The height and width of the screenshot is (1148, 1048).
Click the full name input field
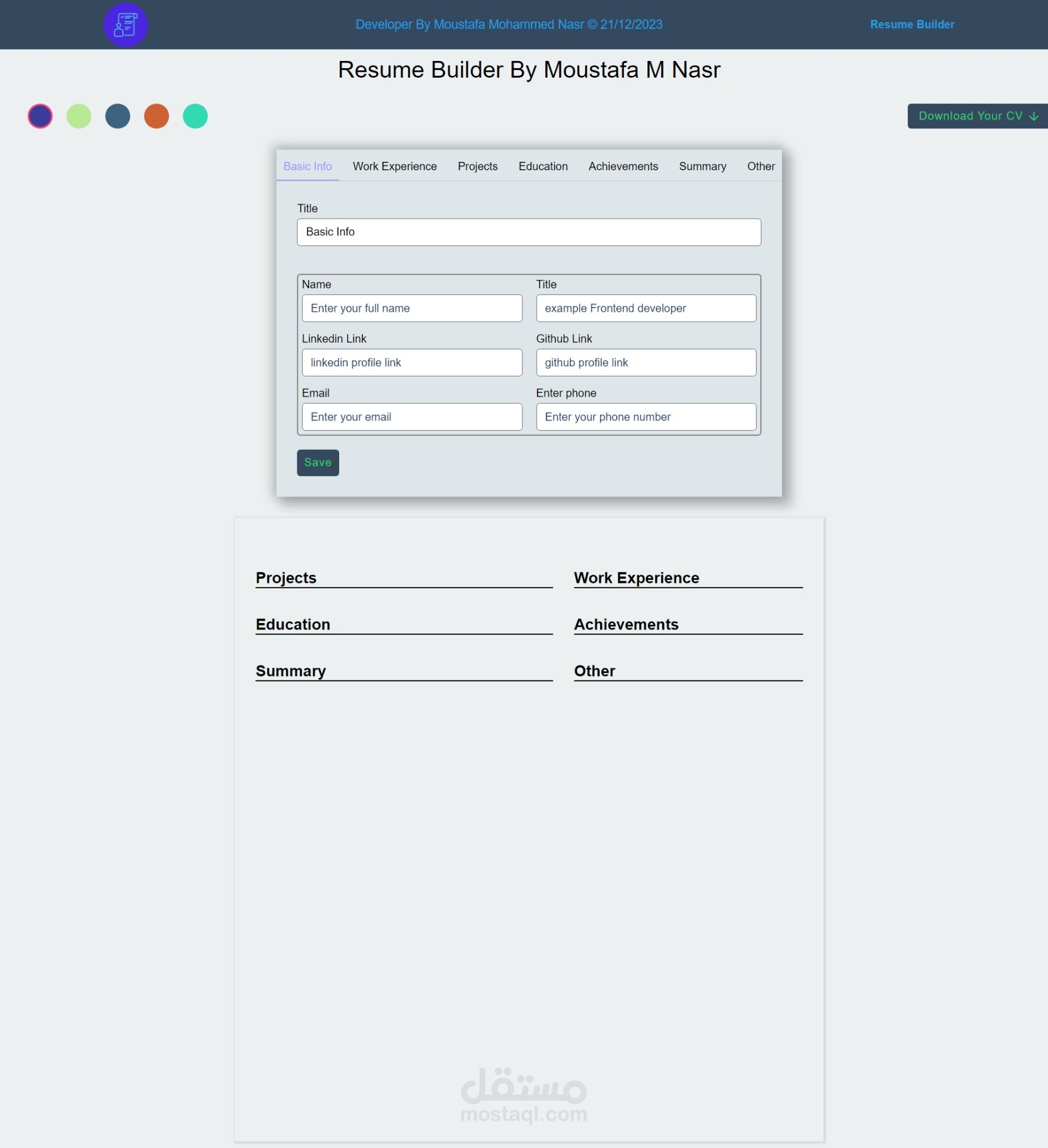(412, 308)
